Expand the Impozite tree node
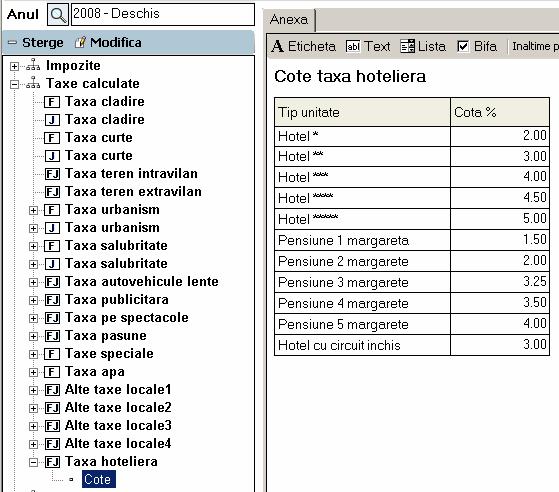The width and height of the screenshot is (559, 492). (14, 66)
